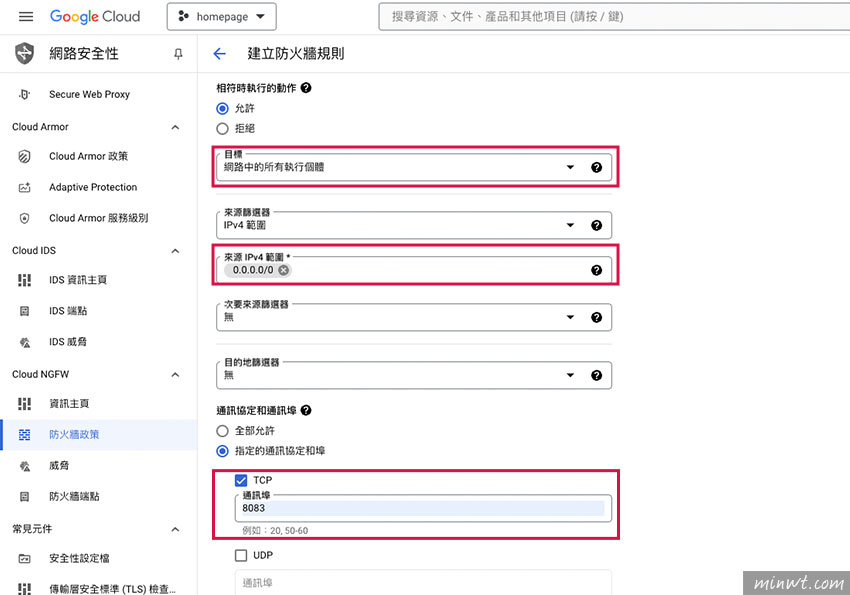Click the Google Cloud logo
The height and width of the screenshot is (595, 850).
pyautogui.click(x=95, y=17)
